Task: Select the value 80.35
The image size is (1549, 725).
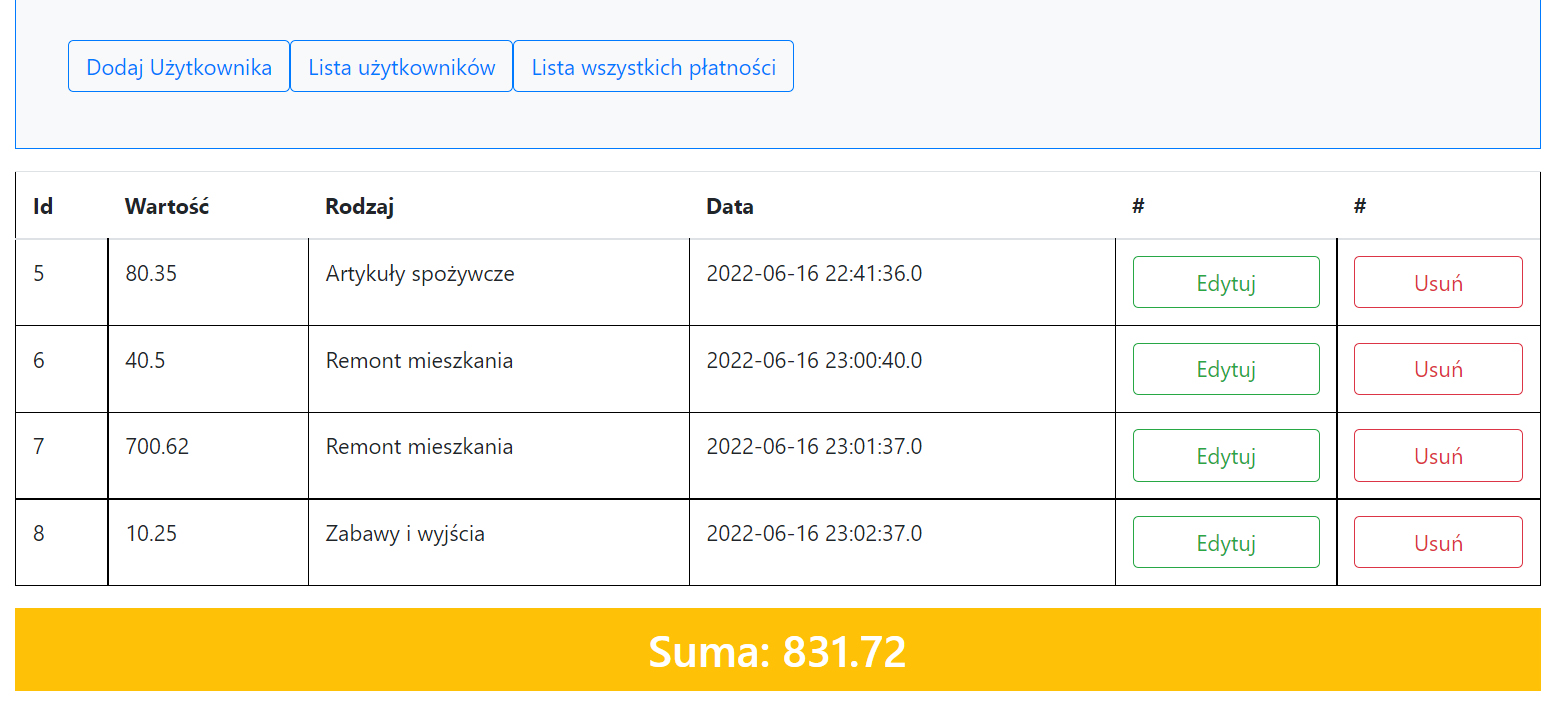Action: [x=151, y=273]
